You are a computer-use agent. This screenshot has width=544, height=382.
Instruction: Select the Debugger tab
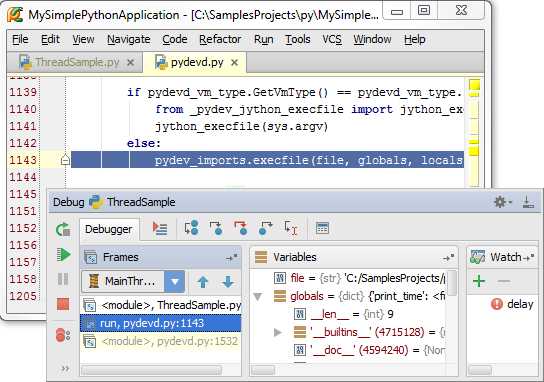109,229
